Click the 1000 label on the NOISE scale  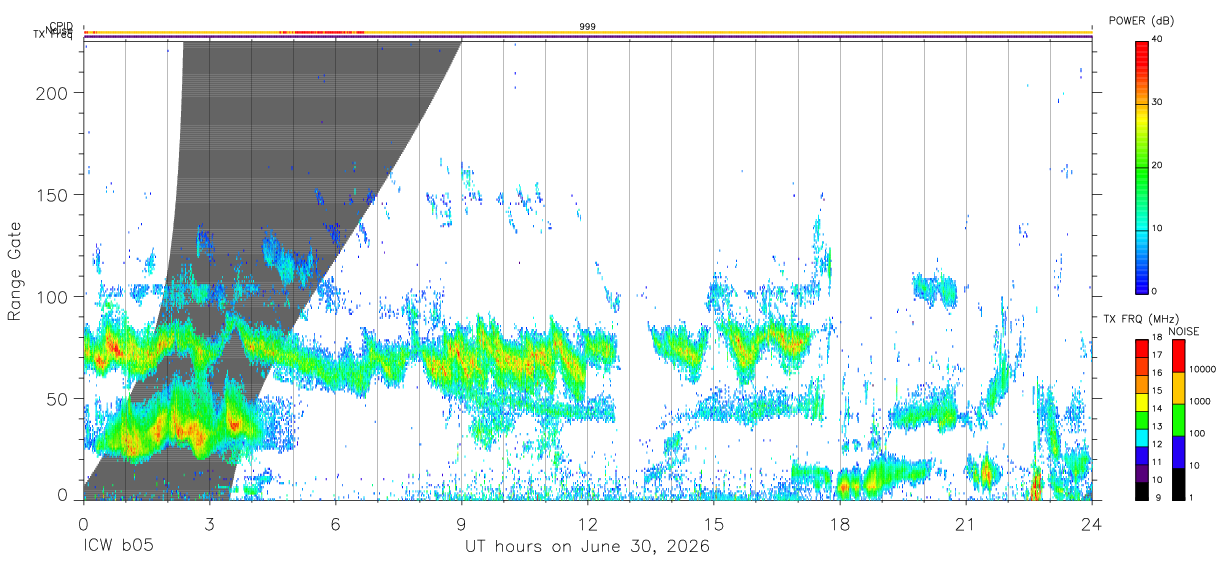point(1200,402)
